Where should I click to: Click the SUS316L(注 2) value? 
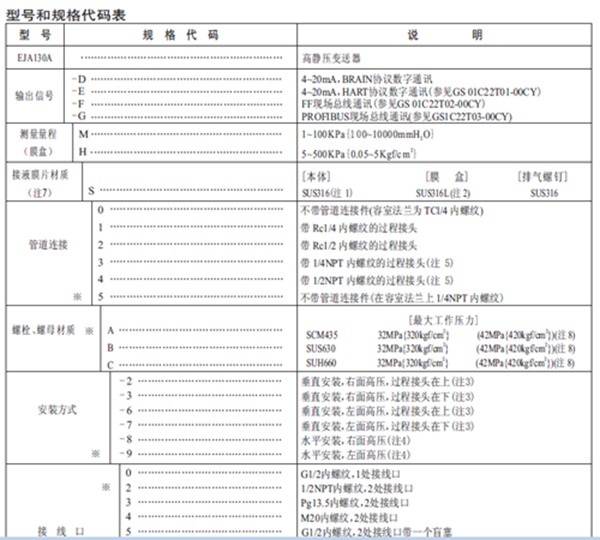pos(443,193)
